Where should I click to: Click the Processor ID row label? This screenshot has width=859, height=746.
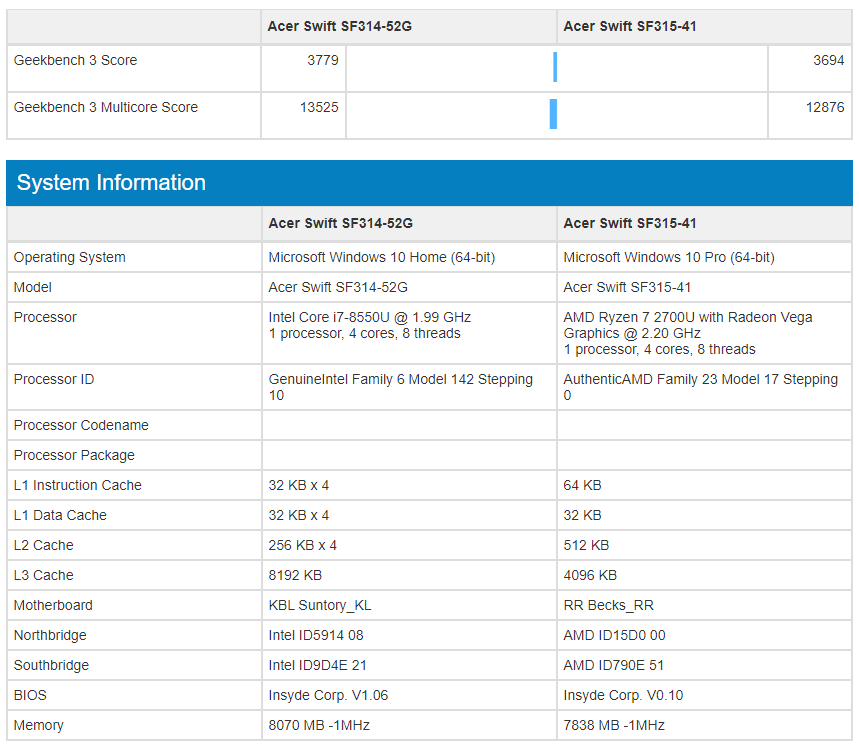[x=54, y=380]
